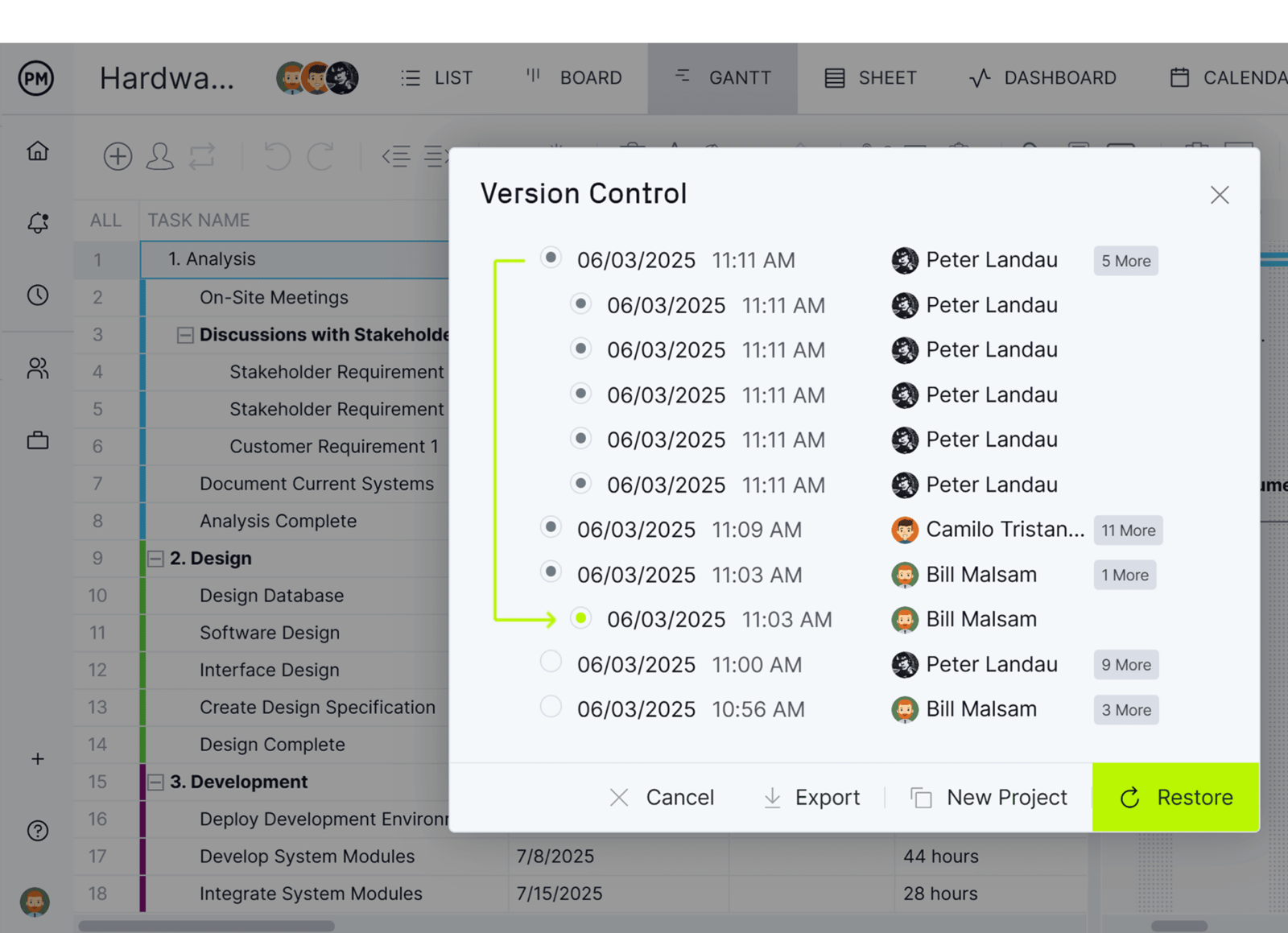
Task: Collapse the 3. Development section
Action: (x=155, y=782)
